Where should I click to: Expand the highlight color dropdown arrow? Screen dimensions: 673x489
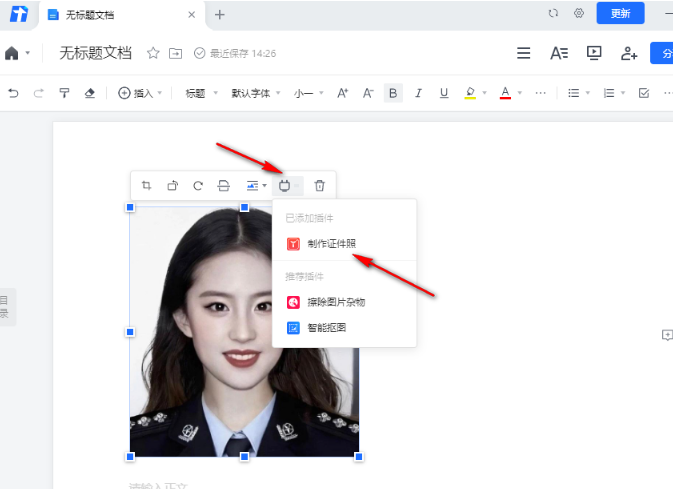coord(485,93)
